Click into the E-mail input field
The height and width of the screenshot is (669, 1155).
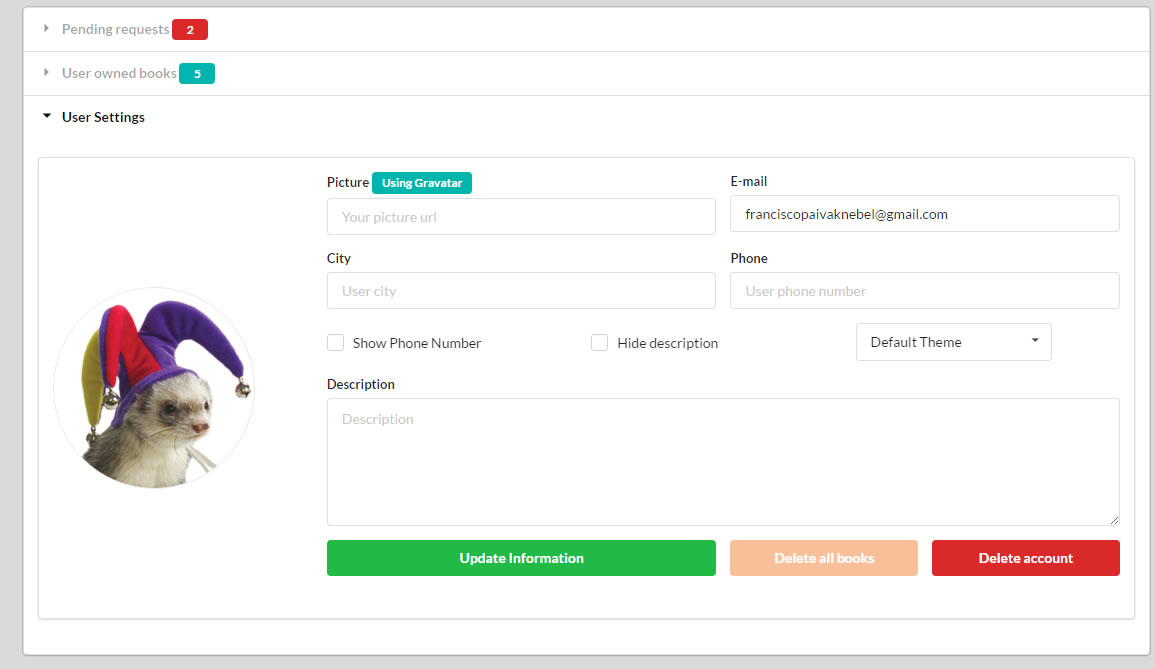924,214
